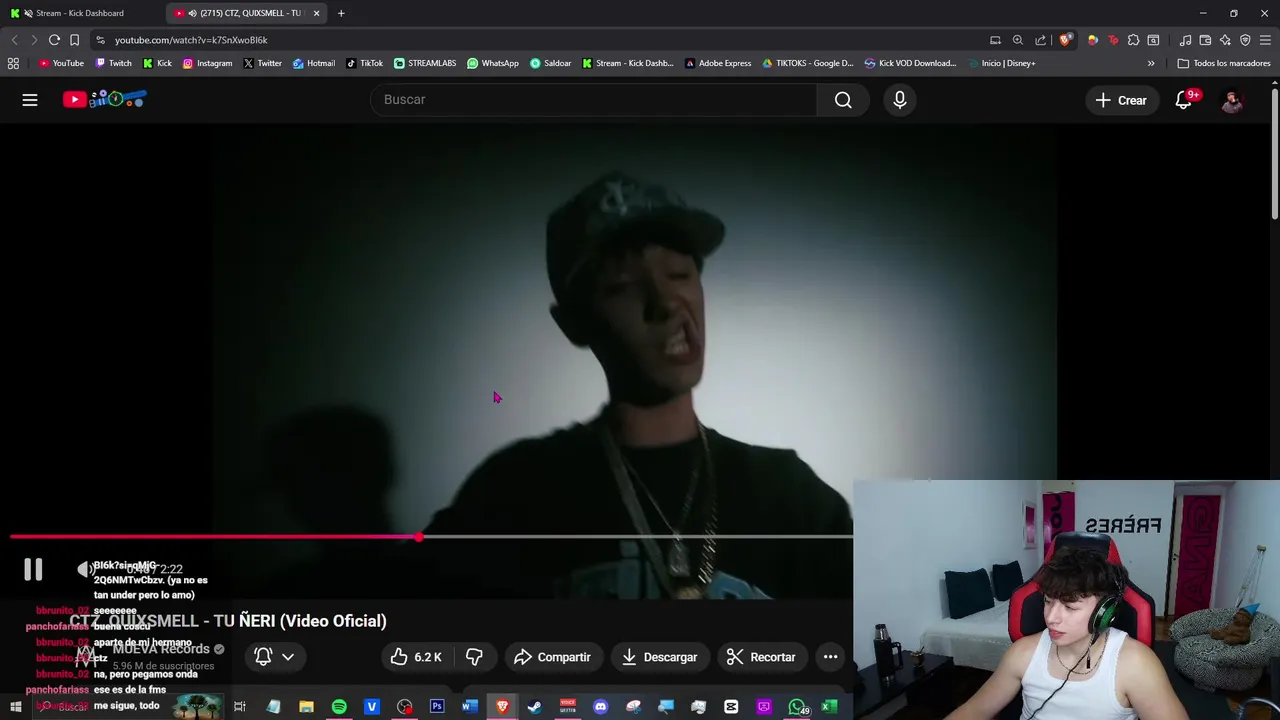Viewport: 1280px width, 720px height.
Task: Open Discord from the taskbar
Action: click(x=600, y=707)
